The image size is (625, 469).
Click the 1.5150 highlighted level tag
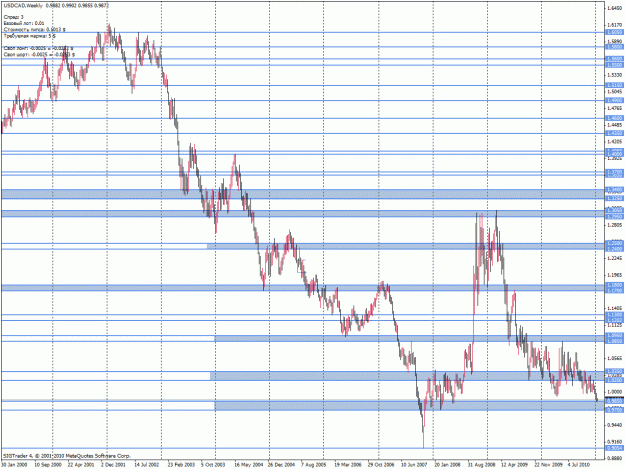coord(614,85)
